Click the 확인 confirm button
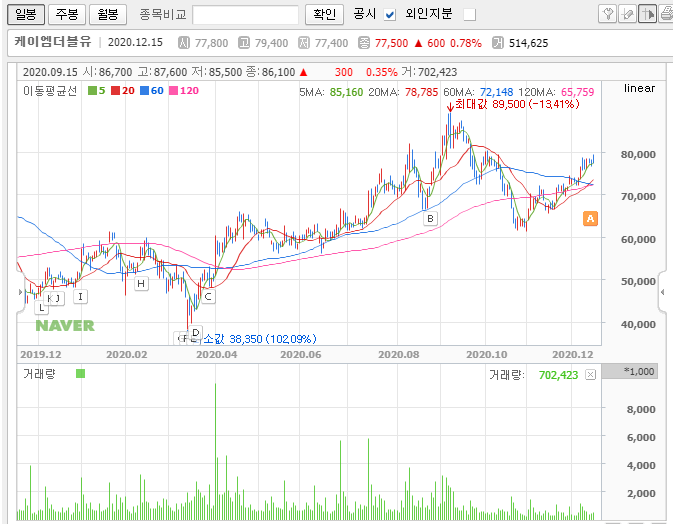Image resolution: width=673 pixels, height=524 pixels. (324, 15)
